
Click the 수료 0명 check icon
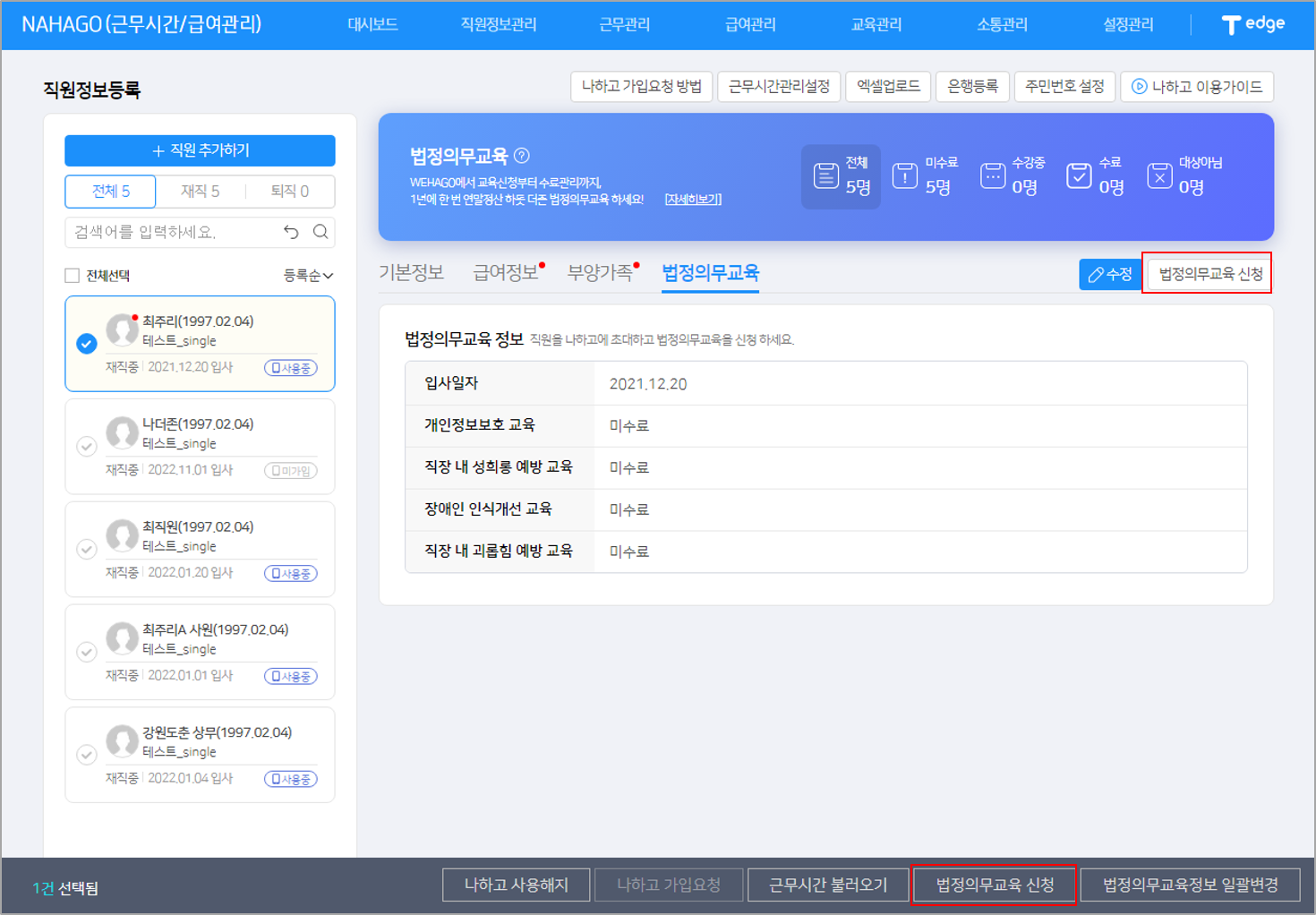[x=1079, y=175]
